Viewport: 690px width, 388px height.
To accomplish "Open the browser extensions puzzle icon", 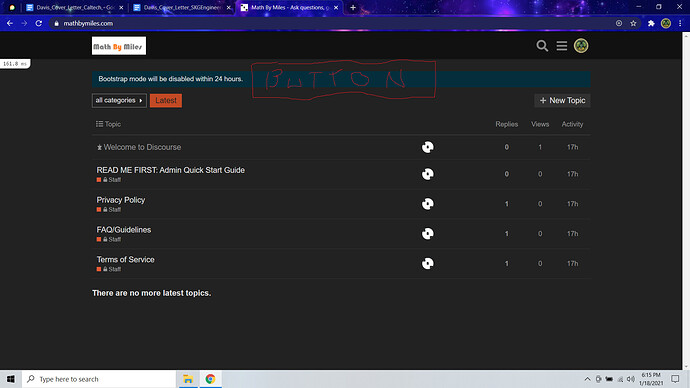I will pos(651,23).
